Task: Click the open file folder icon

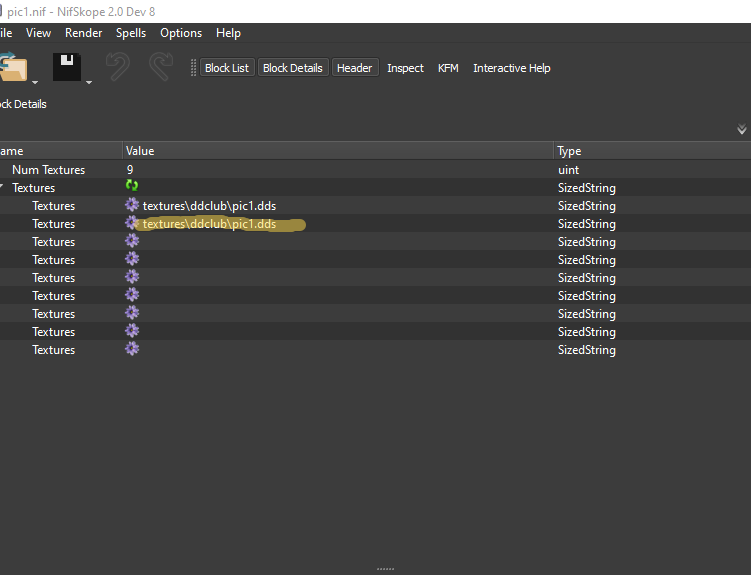Action: point(13,68)
